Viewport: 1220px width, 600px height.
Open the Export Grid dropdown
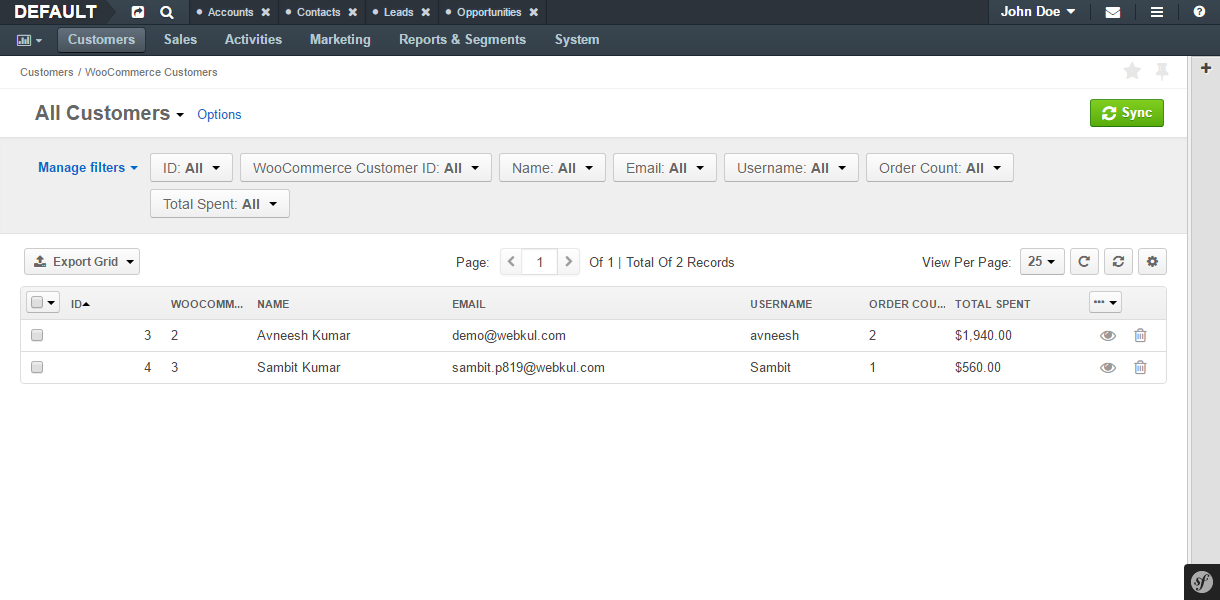click(82, 262)
